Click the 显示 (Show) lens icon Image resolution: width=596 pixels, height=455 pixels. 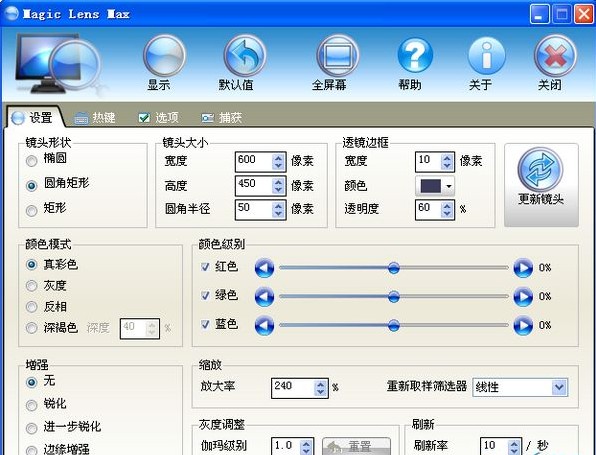[x=164, y=56]
